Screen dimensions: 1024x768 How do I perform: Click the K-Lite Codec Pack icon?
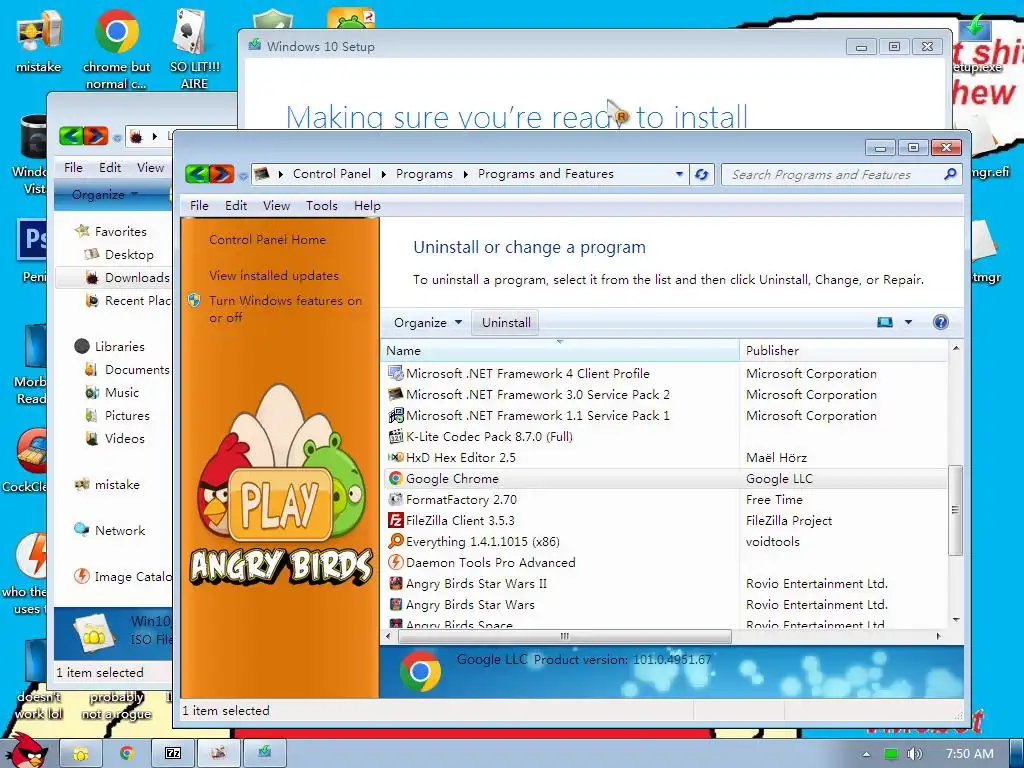pyautogui.click(x=395, y=437)
